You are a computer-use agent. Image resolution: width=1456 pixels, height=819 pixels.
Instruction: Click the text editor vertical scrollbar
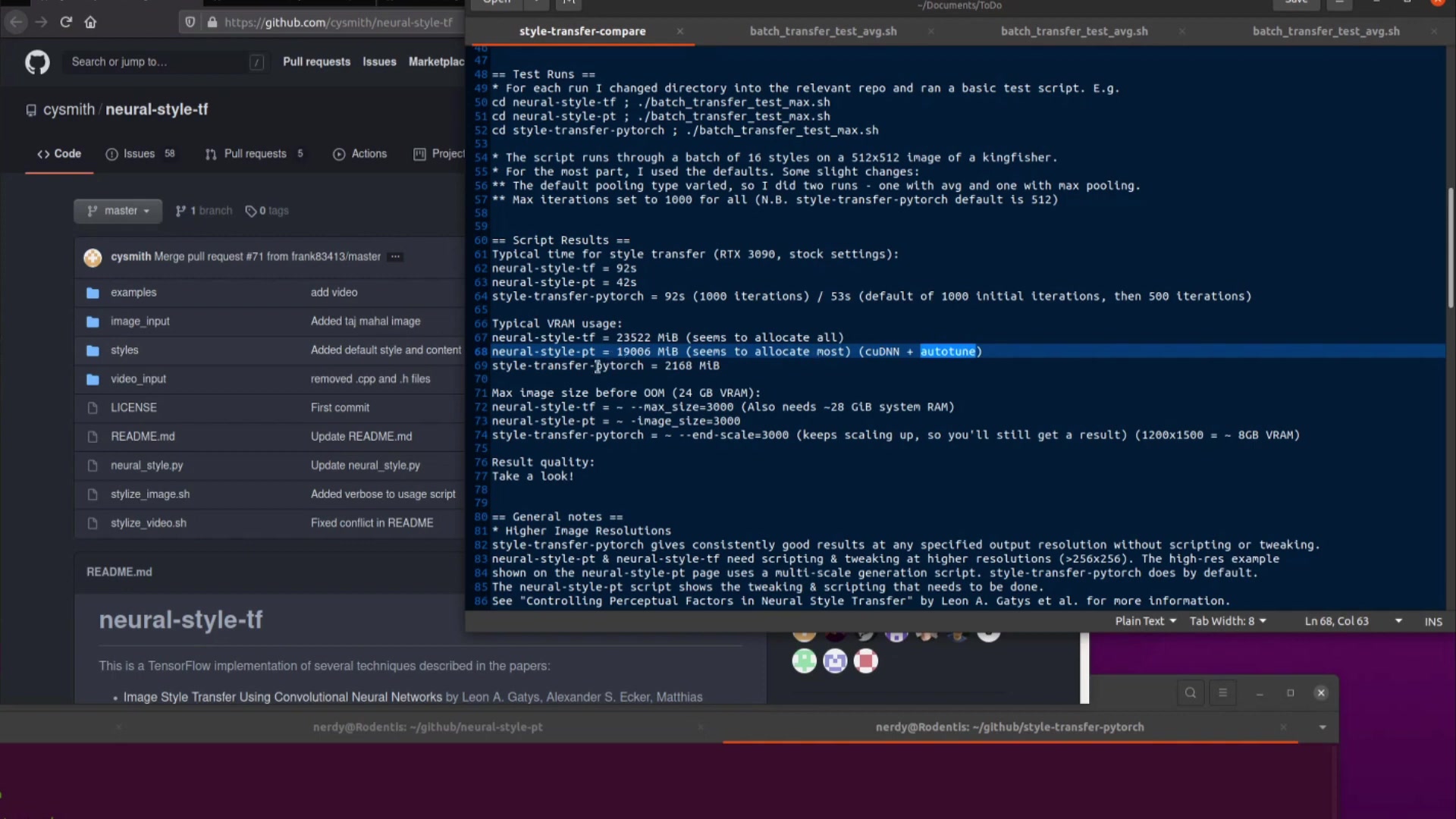tap(1450, 248)
